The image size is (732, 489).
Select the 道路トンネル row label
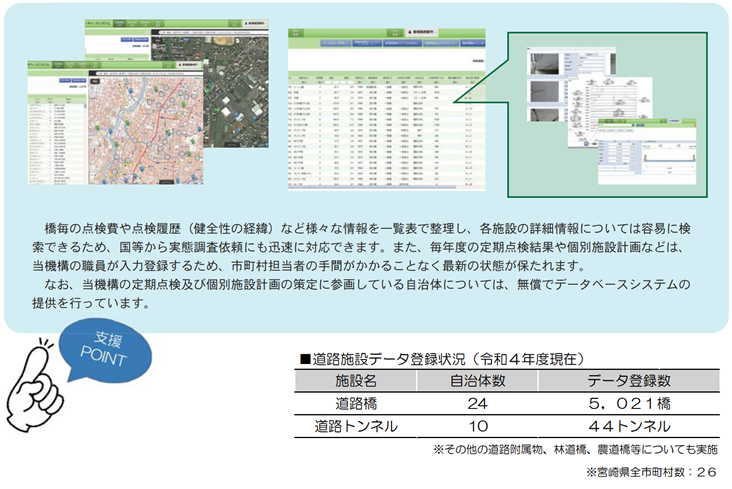coord(356,426)
